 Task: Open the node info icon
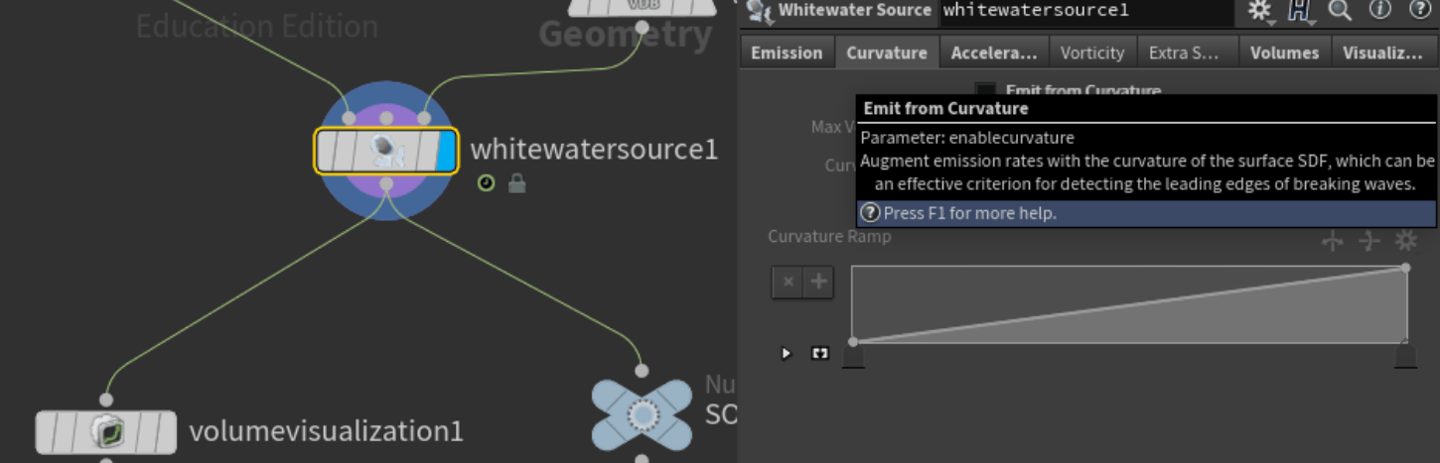(1380, 10)
